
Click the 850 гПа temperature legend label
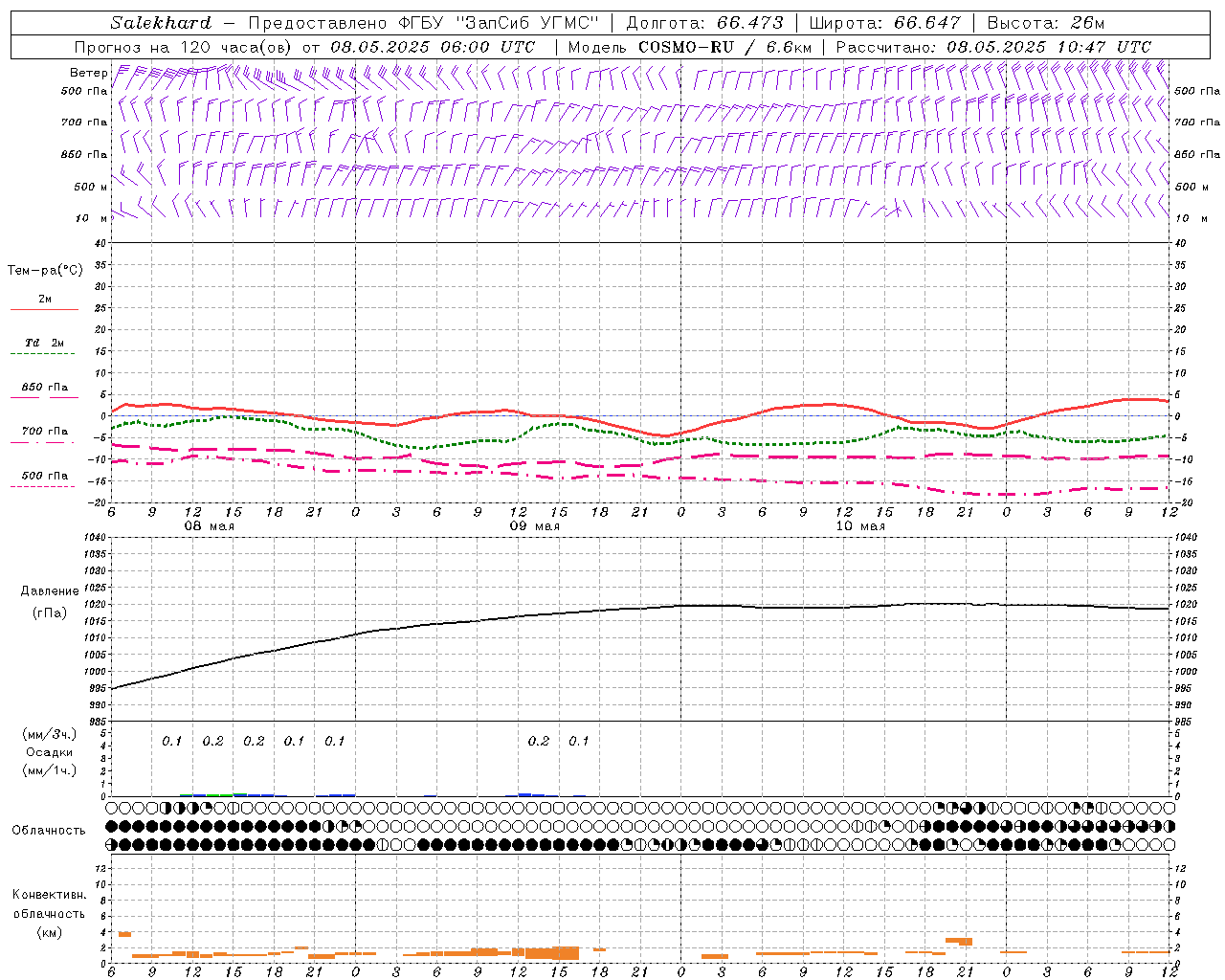tap(45, 388)
